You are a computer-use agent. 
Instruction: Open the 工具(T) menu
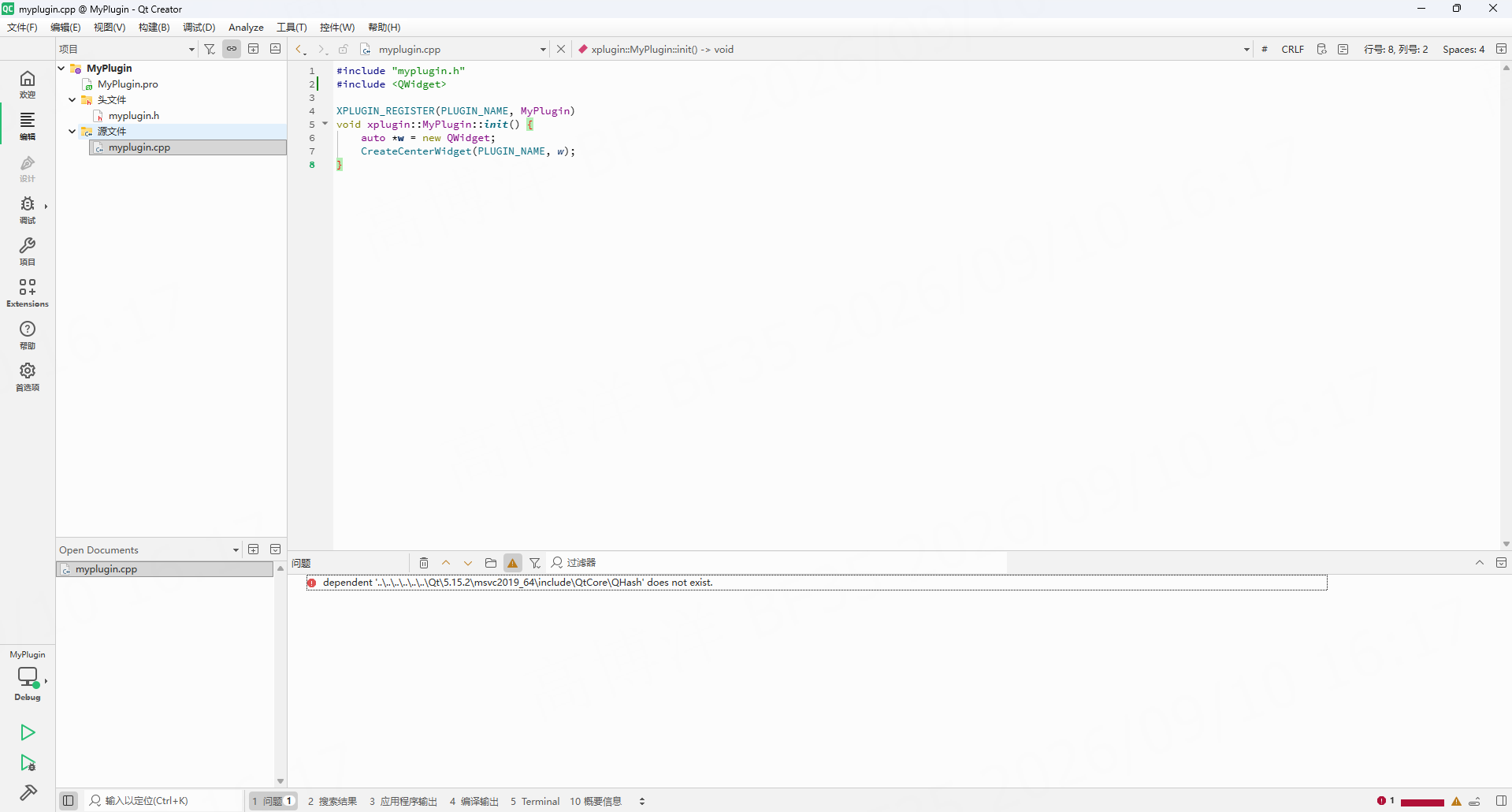292,28
